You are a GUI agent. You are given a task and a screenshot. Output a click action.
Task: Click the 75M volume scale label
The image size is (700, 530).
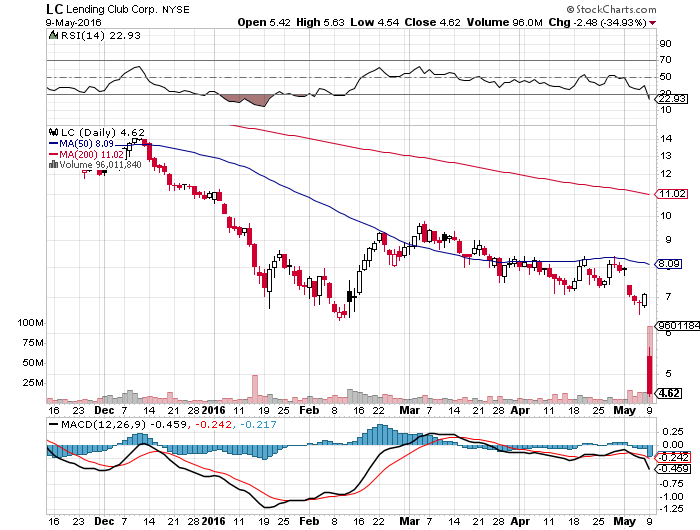point(33,342)
